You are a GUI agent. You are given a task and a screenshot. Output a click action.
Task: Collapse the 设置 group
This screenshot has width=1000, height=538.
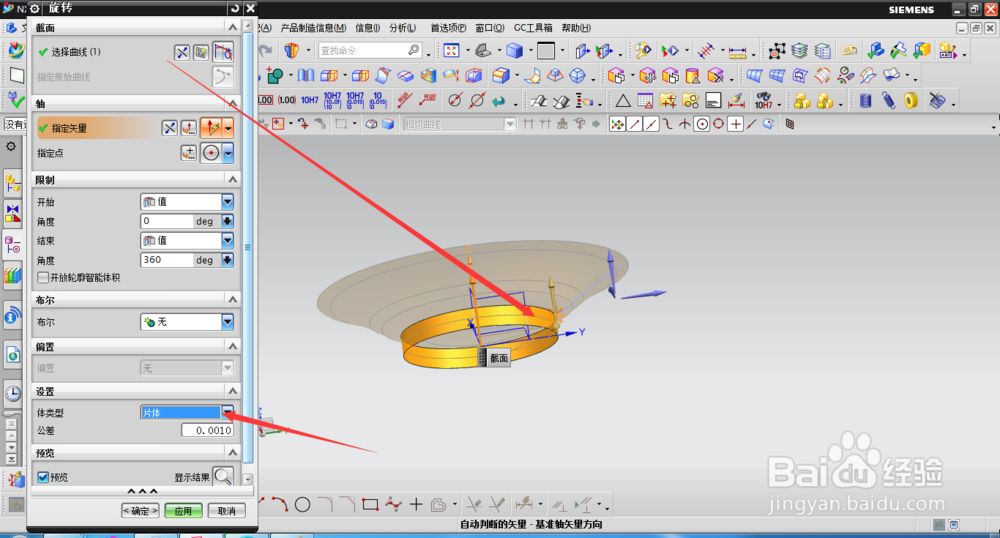click(232, 391)
